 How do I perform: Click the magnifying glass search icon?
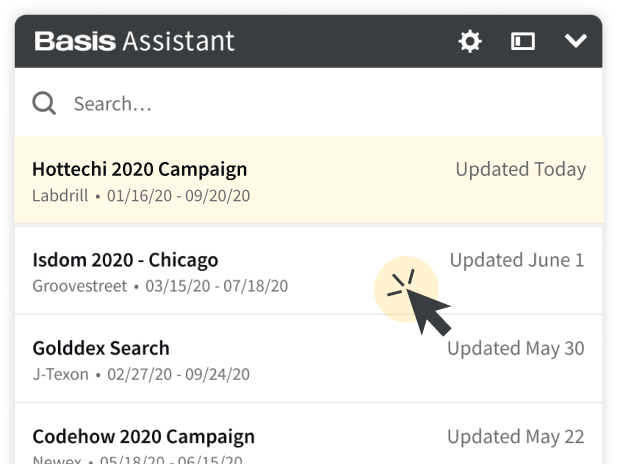[44, 103]
